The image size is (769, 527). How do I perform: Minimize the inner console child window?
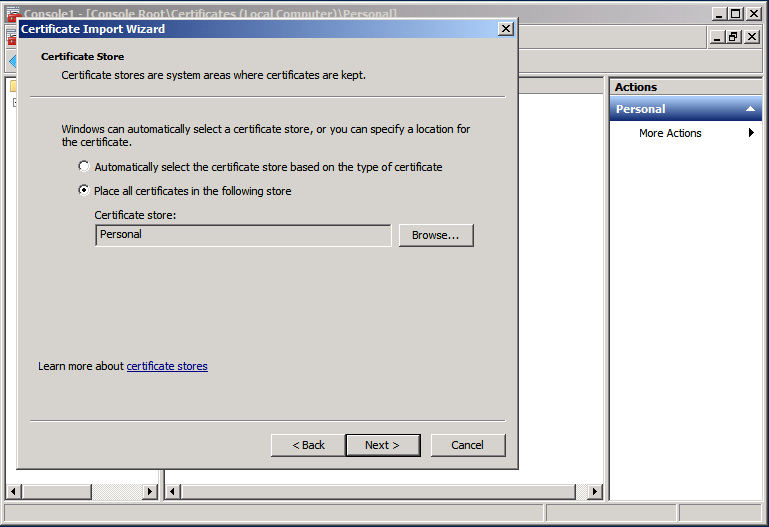[x=717, y=37]
